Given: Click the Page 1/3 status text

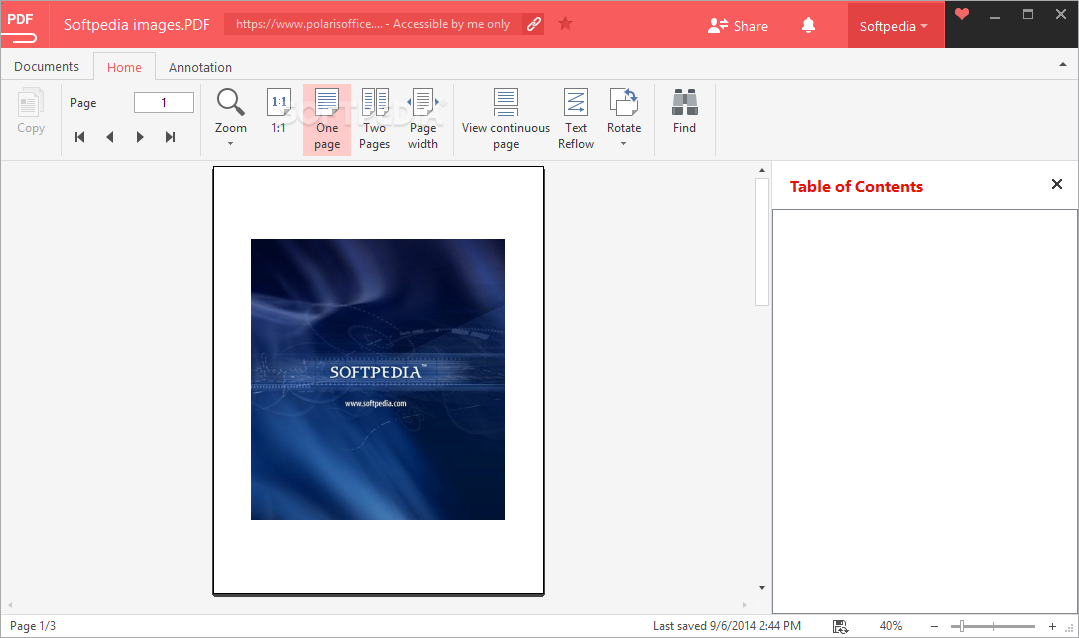Looking at the screenshot, I should (33, 626).
